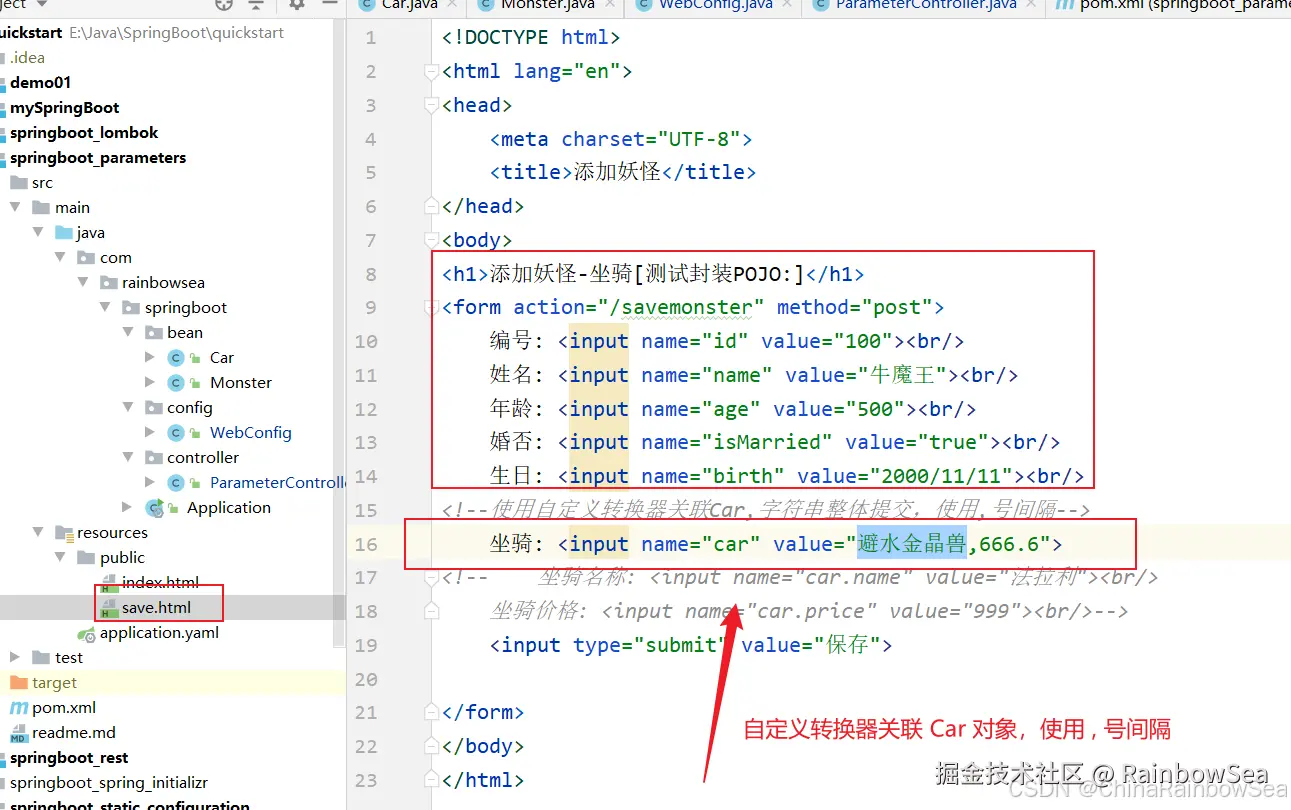Collapse the controller package arrow
Image resolution: width=1291 pixels, height=810 pixels.
128,458
